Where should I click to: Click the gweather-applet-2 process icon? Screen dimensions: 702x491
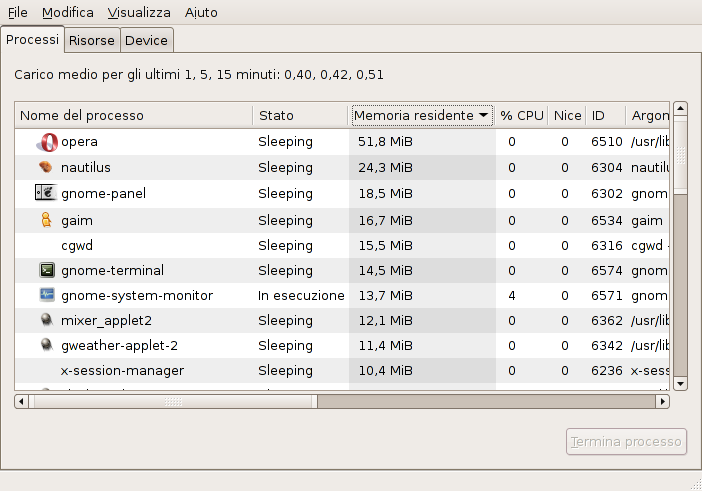47,345
